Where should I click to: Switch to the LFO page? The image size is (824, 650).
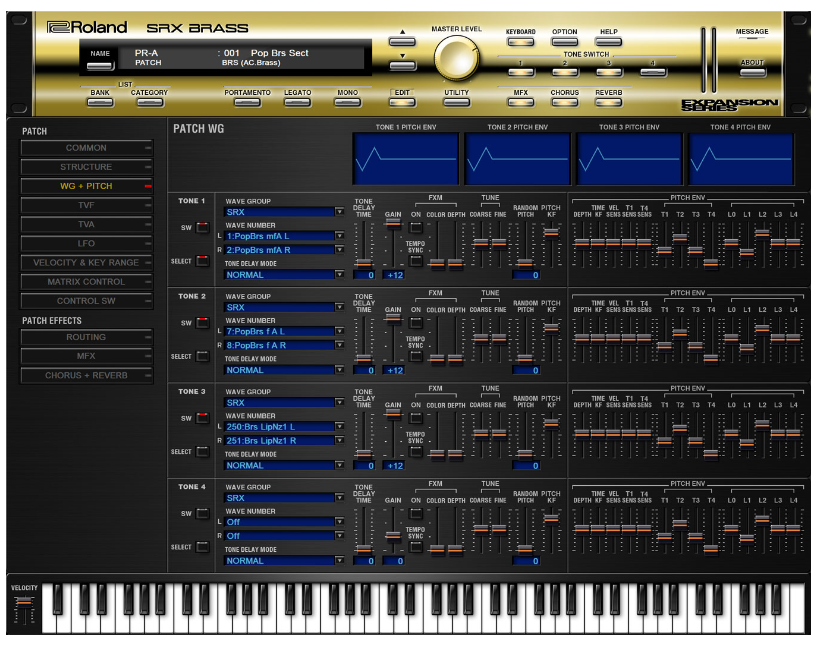point(87,244)
